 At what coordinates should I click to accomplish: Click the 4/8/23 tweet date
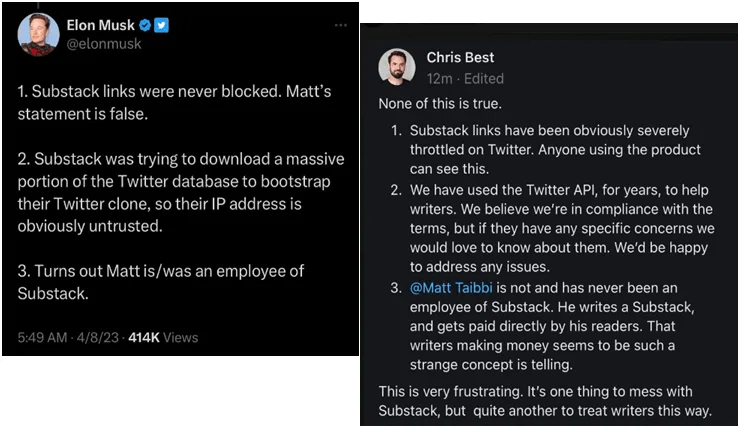(x=98, y=337)
